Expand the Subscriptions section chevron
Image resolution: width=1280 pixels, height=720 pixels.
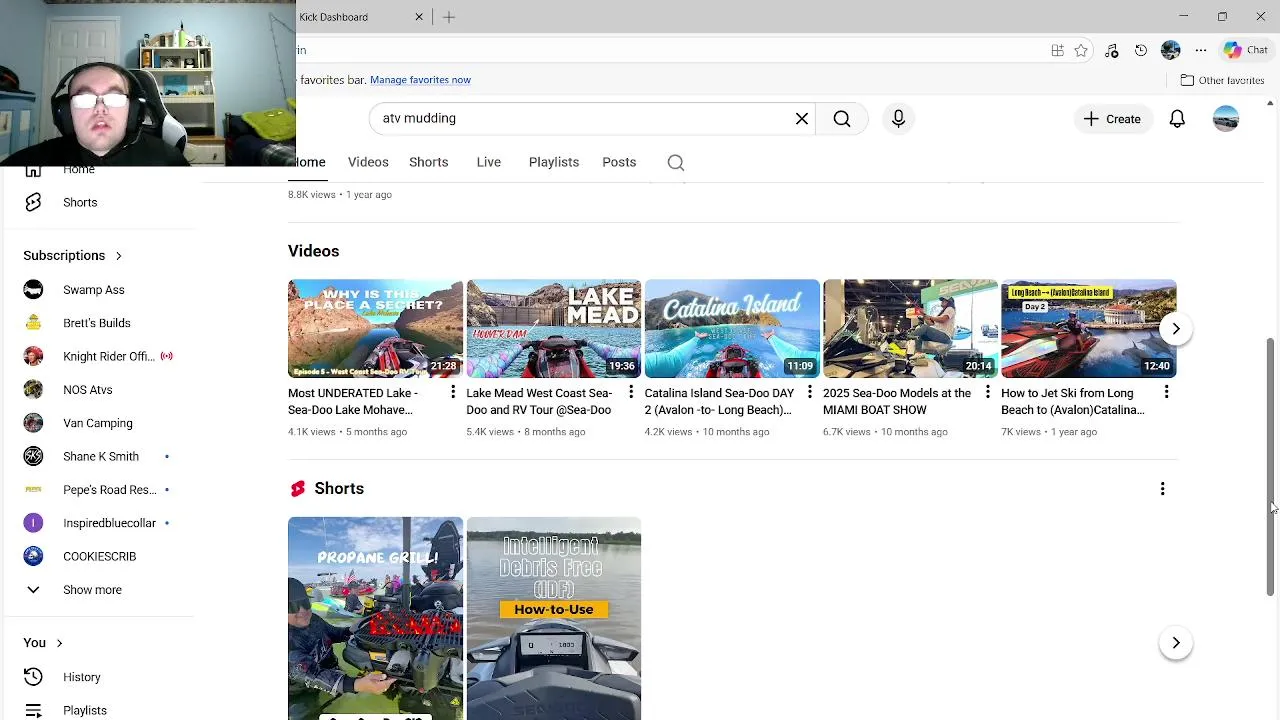pos(118,256)
